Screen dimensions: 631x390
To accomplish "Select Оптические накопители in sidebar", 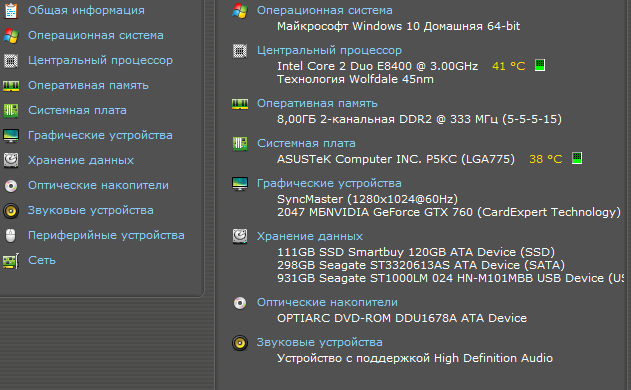I will coord(98,185).
